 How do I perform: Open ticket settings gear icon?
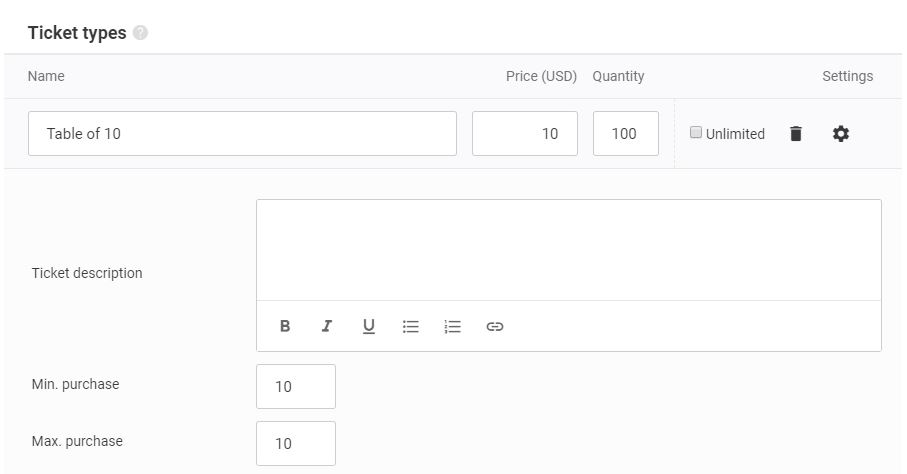click(x=840, y=134)
